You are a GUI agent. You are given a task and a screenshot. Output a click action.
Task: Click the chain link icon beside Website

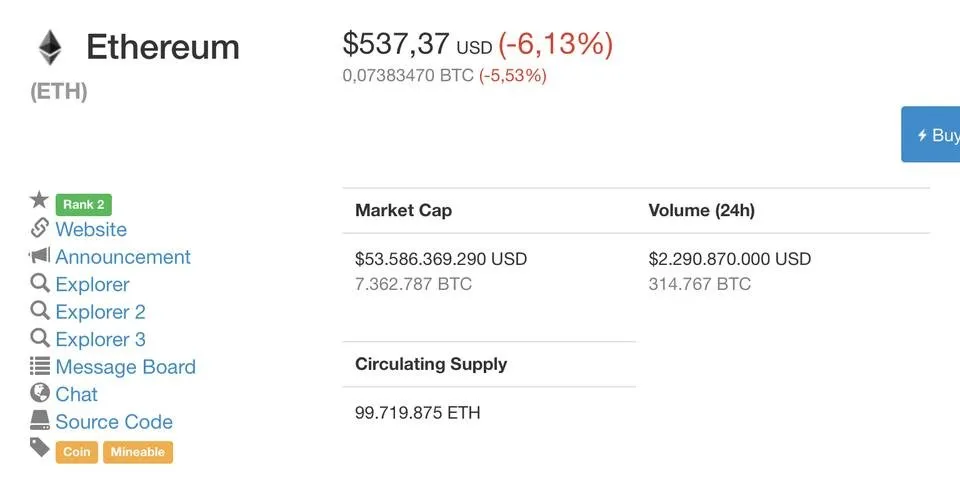pos(39,228)
